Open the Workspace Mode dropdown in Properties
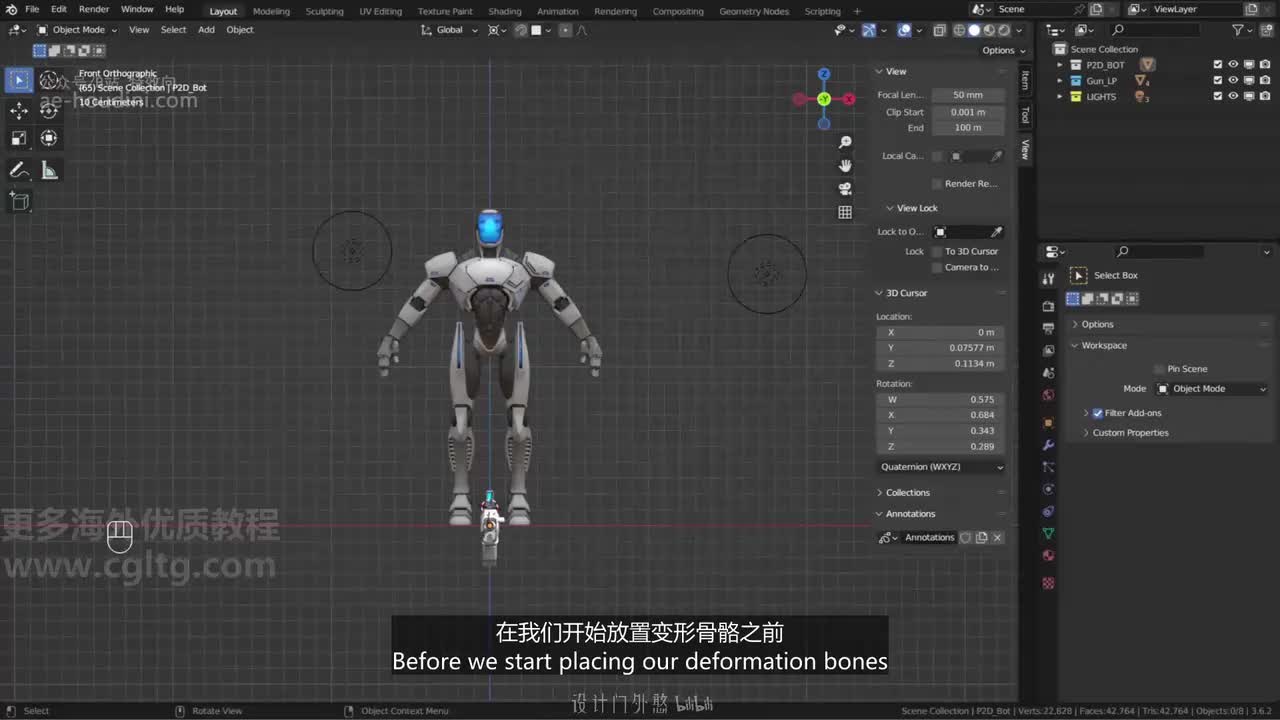 tap(1212, 389)
